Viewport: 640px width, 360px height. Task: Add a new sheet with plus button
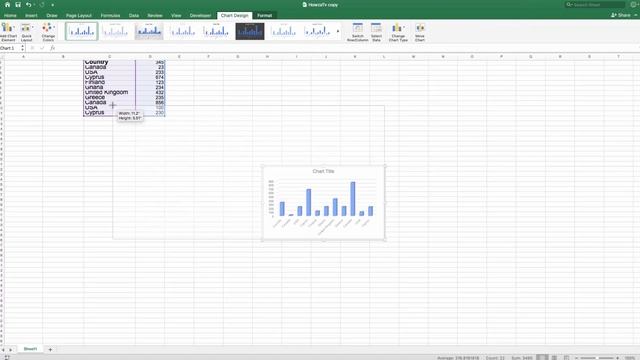(50, 349)
